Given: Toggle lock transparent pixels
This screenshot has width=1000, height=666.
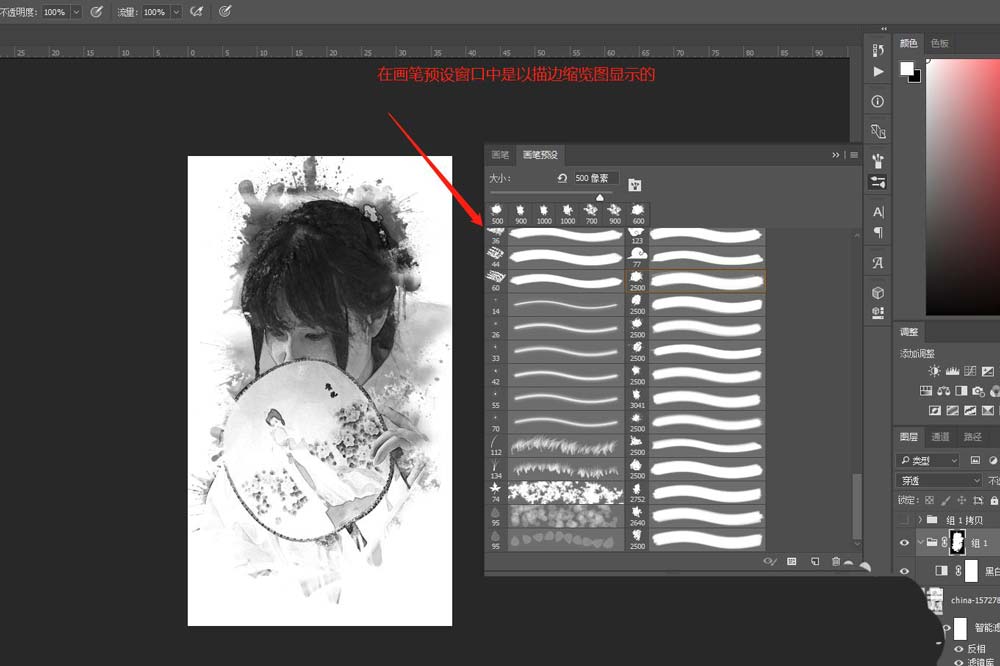Looking at the screenshot, I should (x=930, y=500).
